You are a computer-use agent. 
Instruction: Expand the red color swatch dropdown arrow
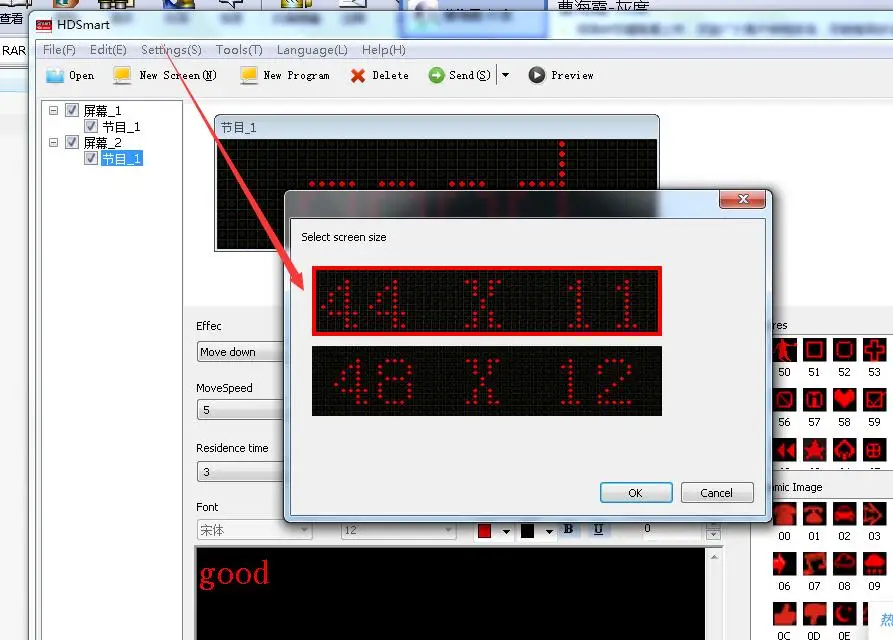[506, 531]
